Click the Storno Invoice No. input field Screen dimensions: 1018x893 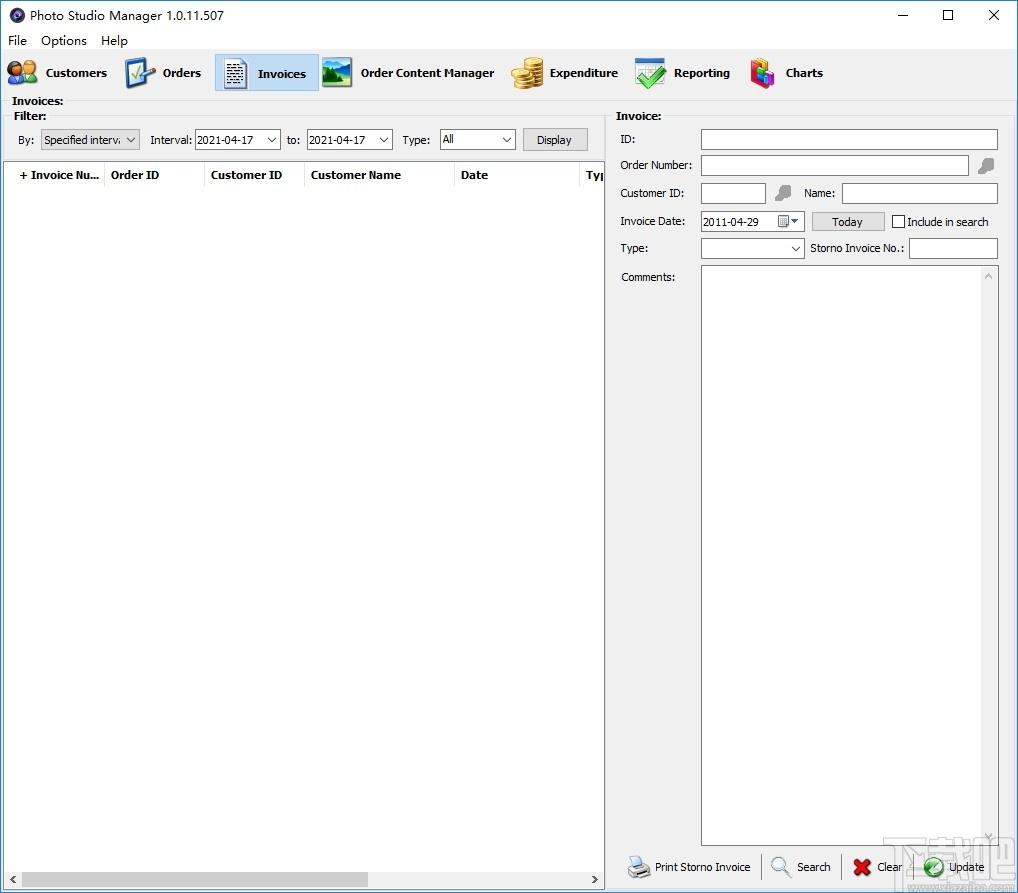pyautogui.click(x=952, y=248)
